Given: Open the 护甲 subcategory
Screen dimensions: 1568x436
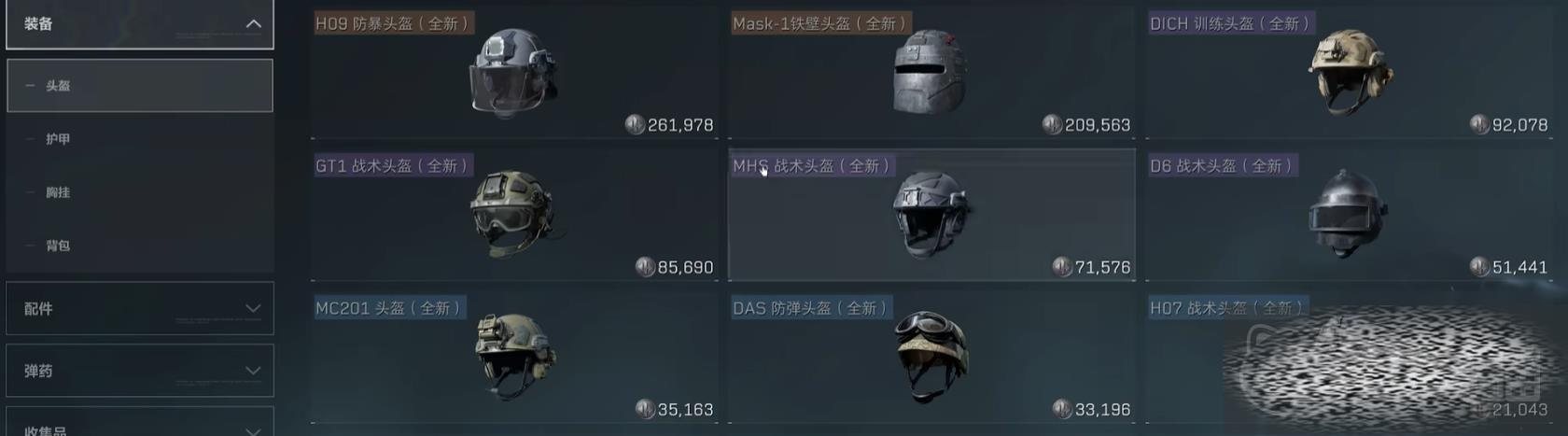Looking at the screenshot, I should [x=140, y=139].
